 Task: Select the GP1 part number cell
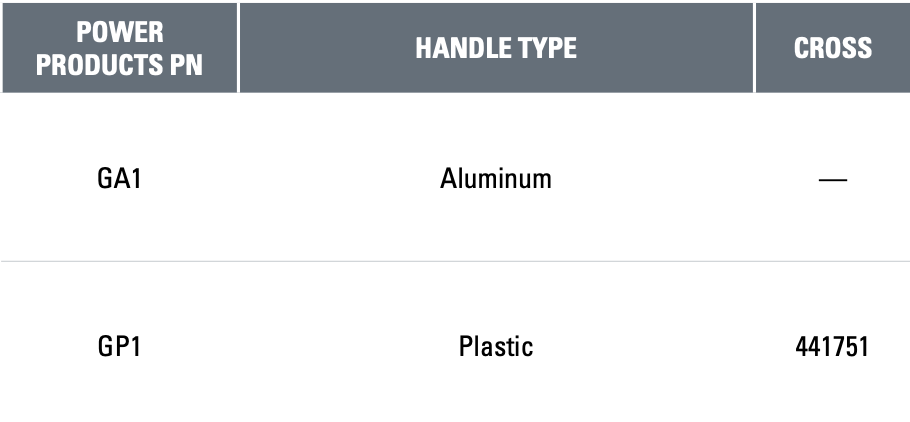(x=119, y=346)
